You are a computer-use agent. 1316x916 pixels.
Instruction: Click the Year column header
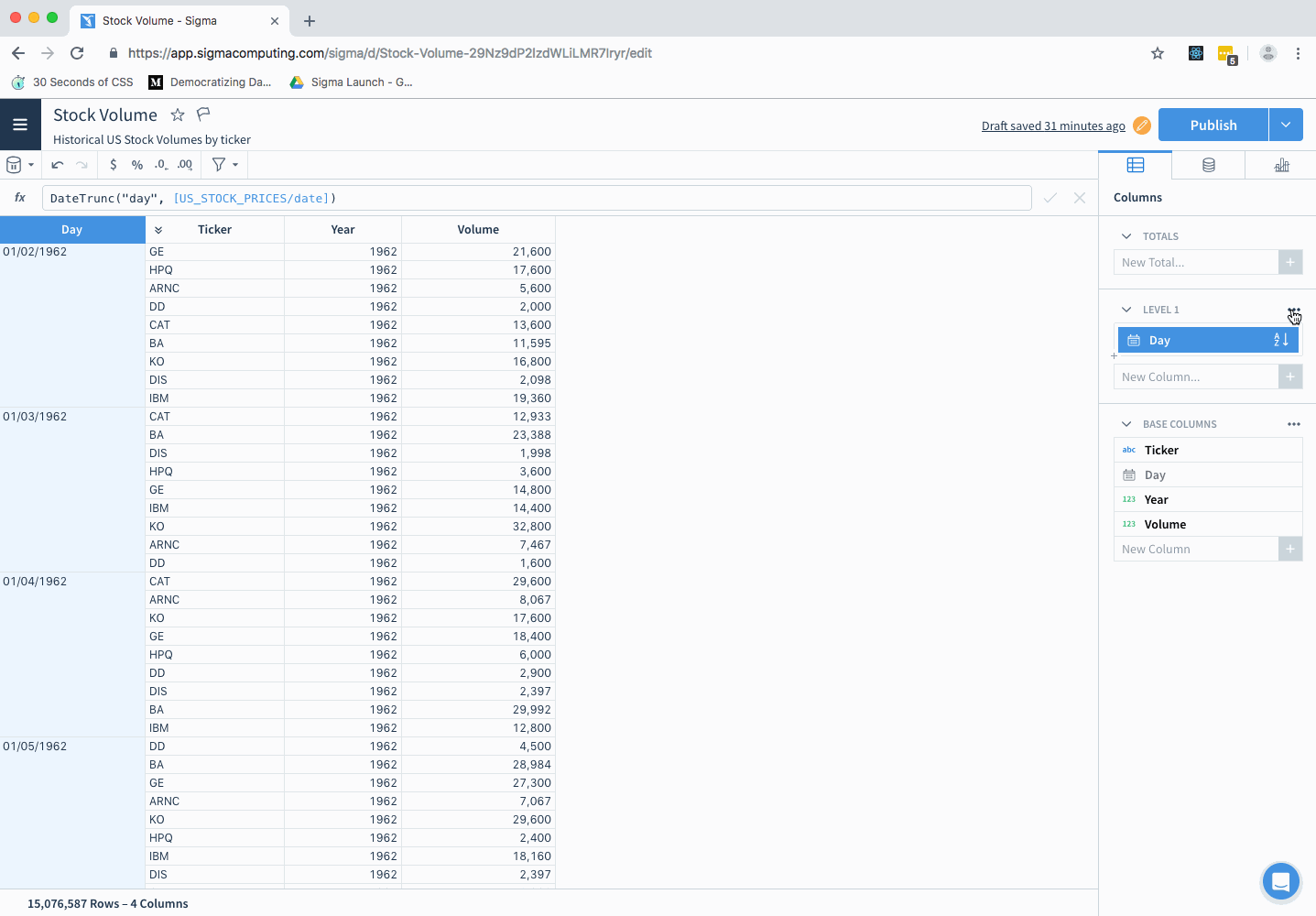point(343,230)
